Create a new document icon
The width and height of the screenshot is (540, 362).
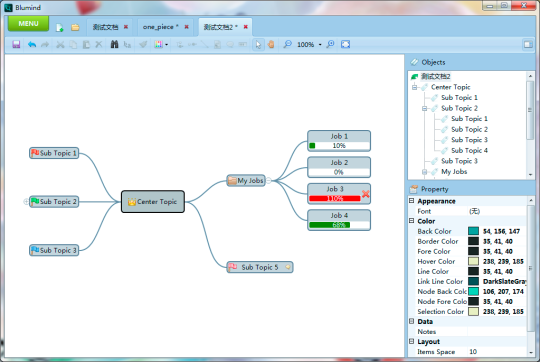point(60,28)
